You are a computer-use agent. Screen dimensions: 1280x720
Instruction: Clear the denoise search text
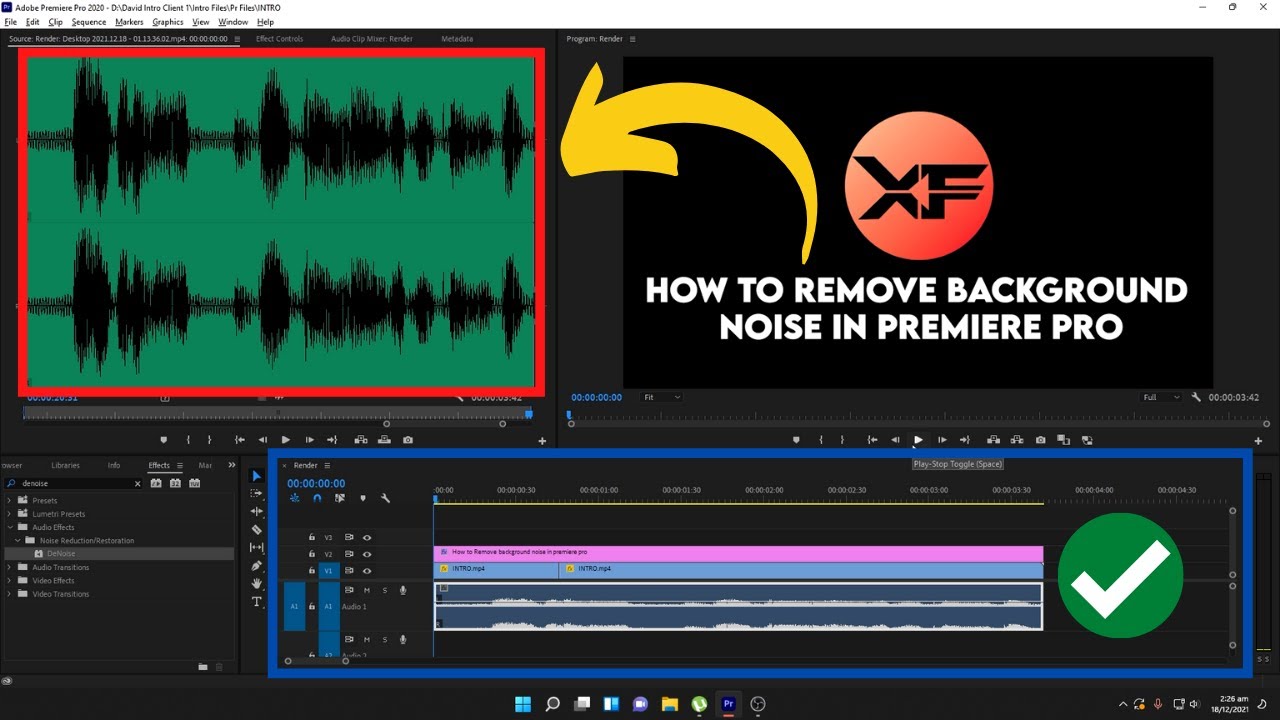coord(137,483)
